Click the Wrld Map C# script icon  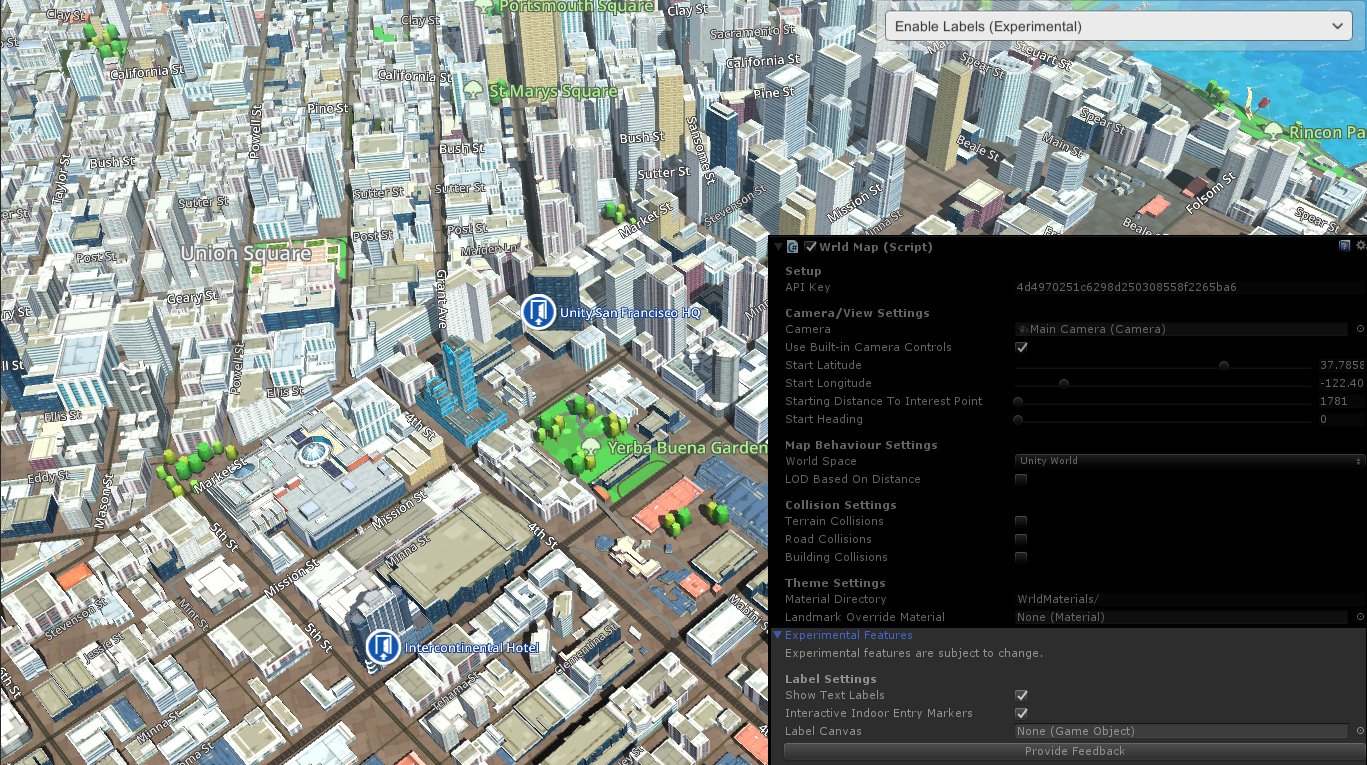[793, 247]
